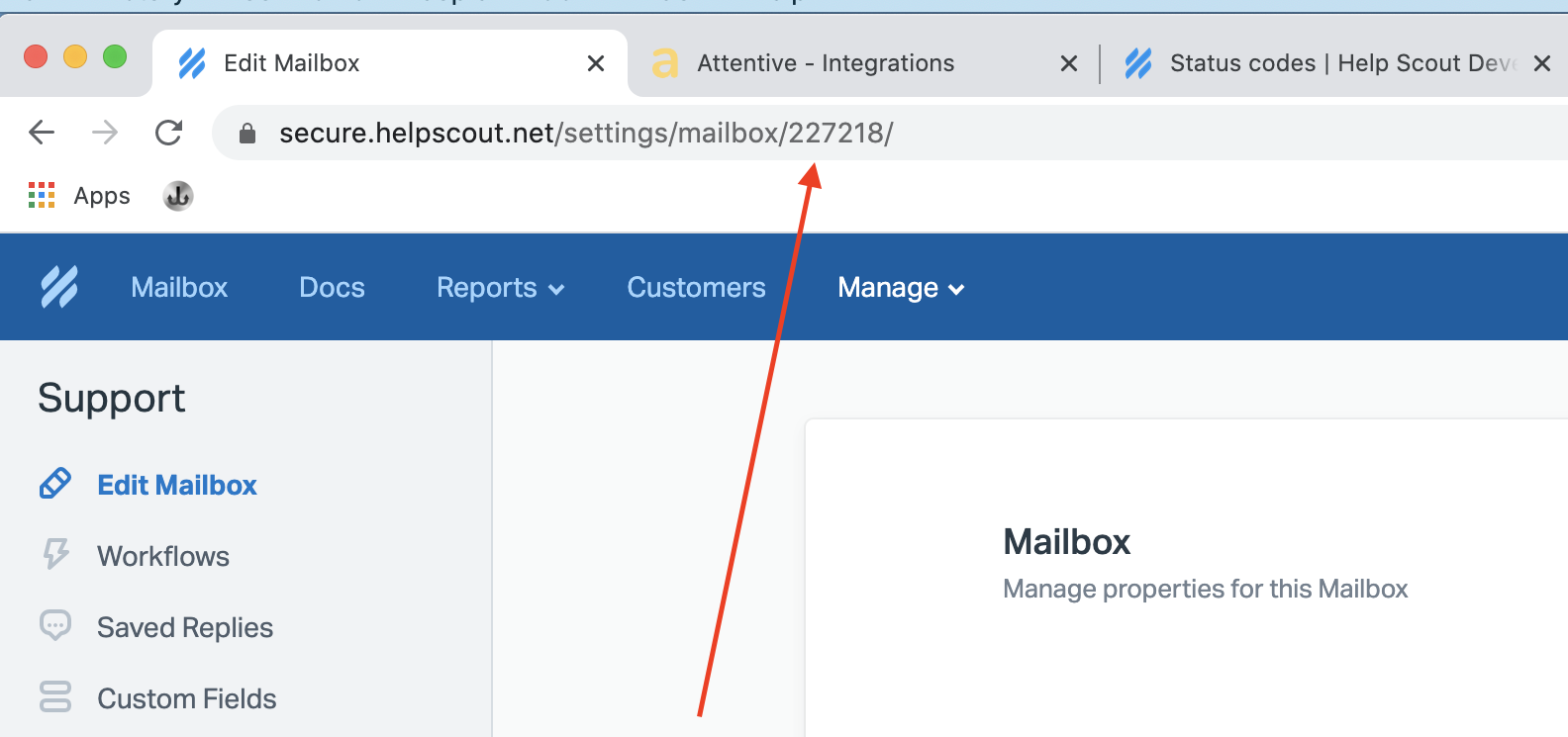This screenshot has width=1568, height=737.
Task: View site security lock info
Action: [247, 133]
